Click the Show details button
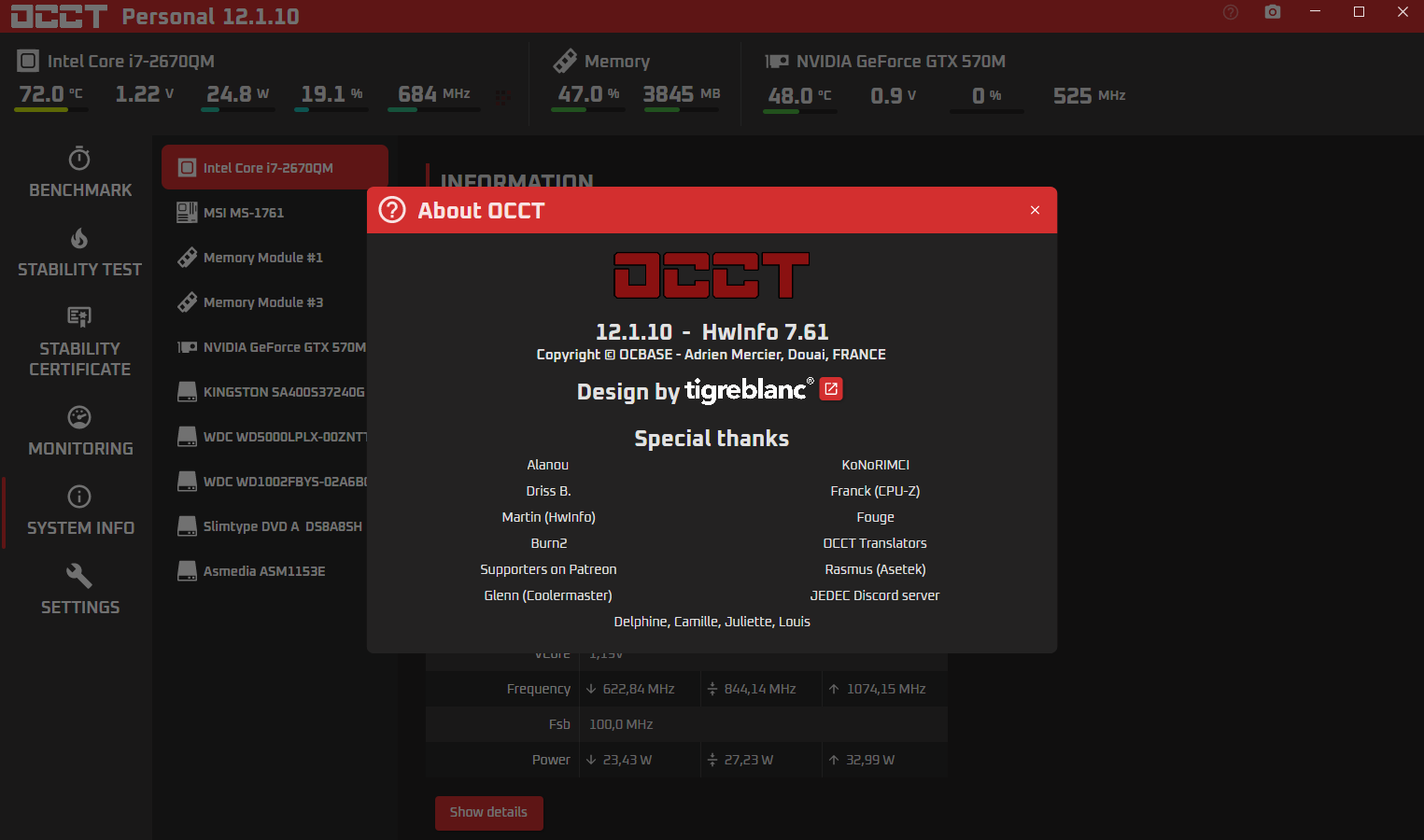Screen dimensions: 1424x840 [x=488, y=812]
